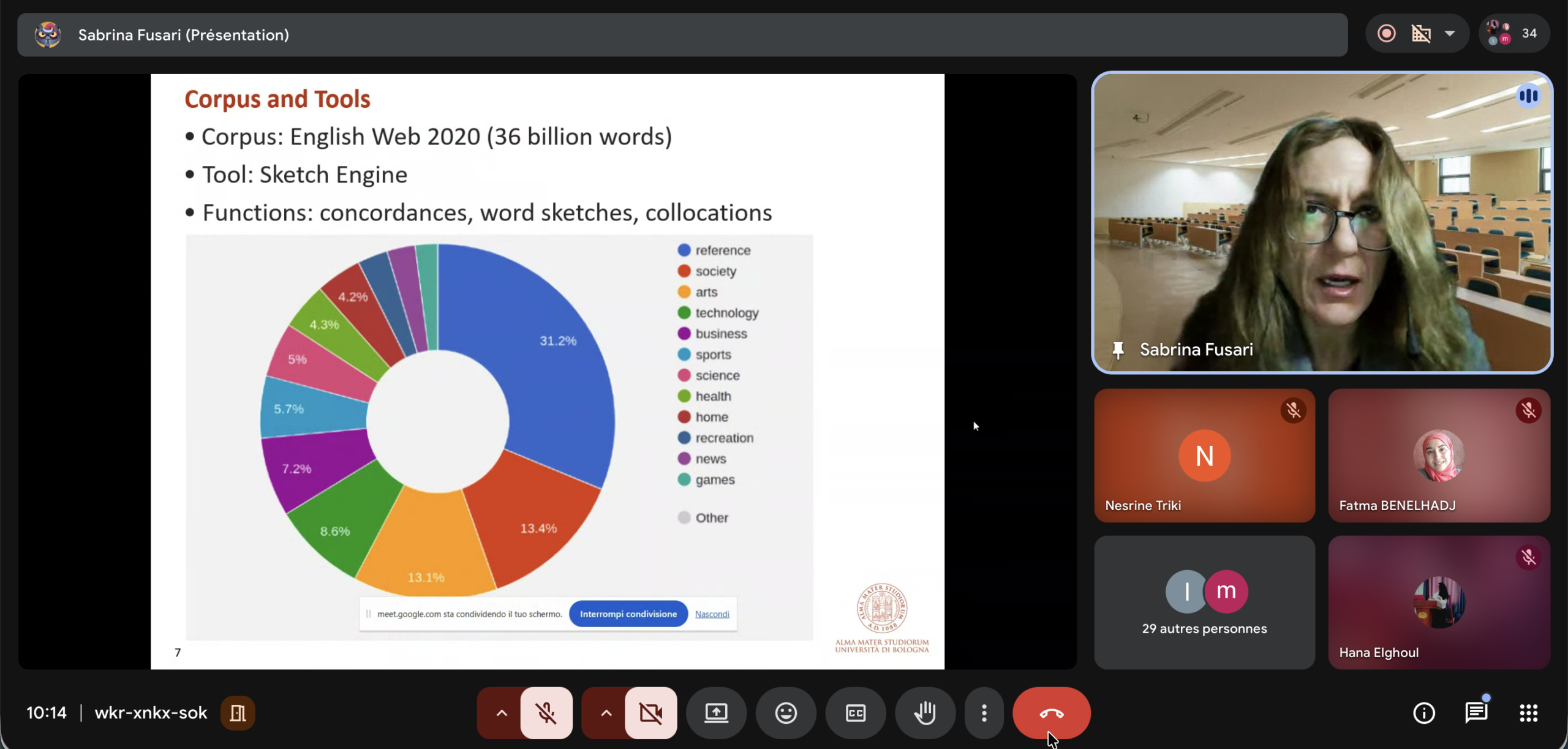Open the activities grid icon
1568x749 pixels.
[x=1528, y=713]
